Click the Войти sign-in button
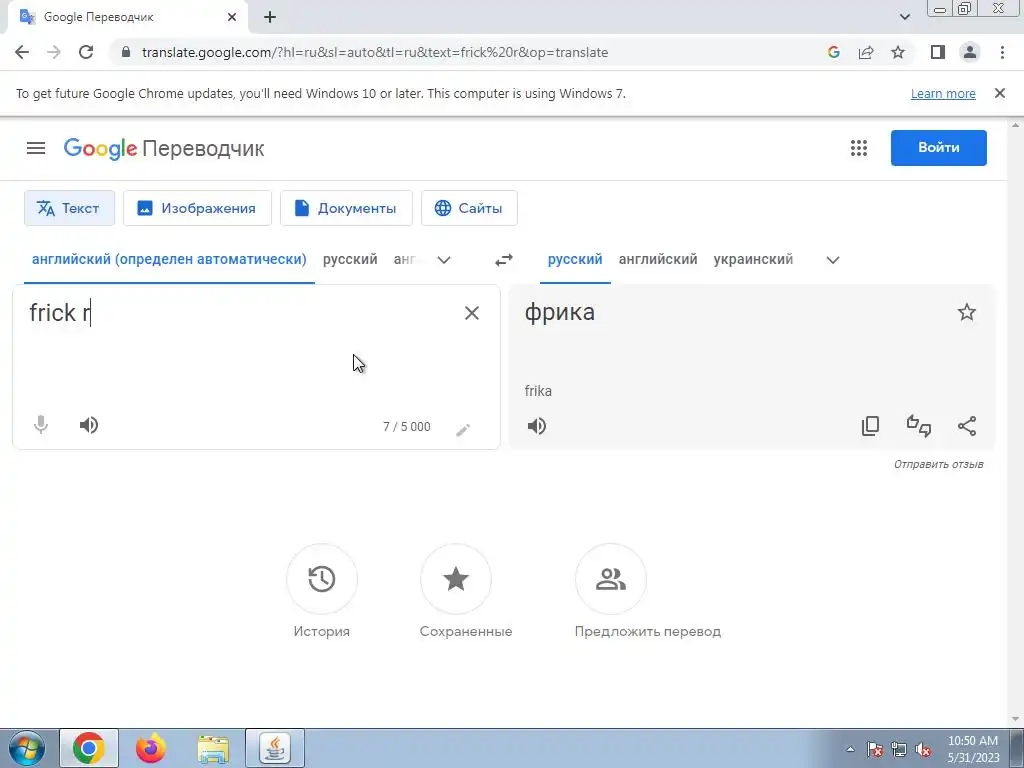 [938, 148]
